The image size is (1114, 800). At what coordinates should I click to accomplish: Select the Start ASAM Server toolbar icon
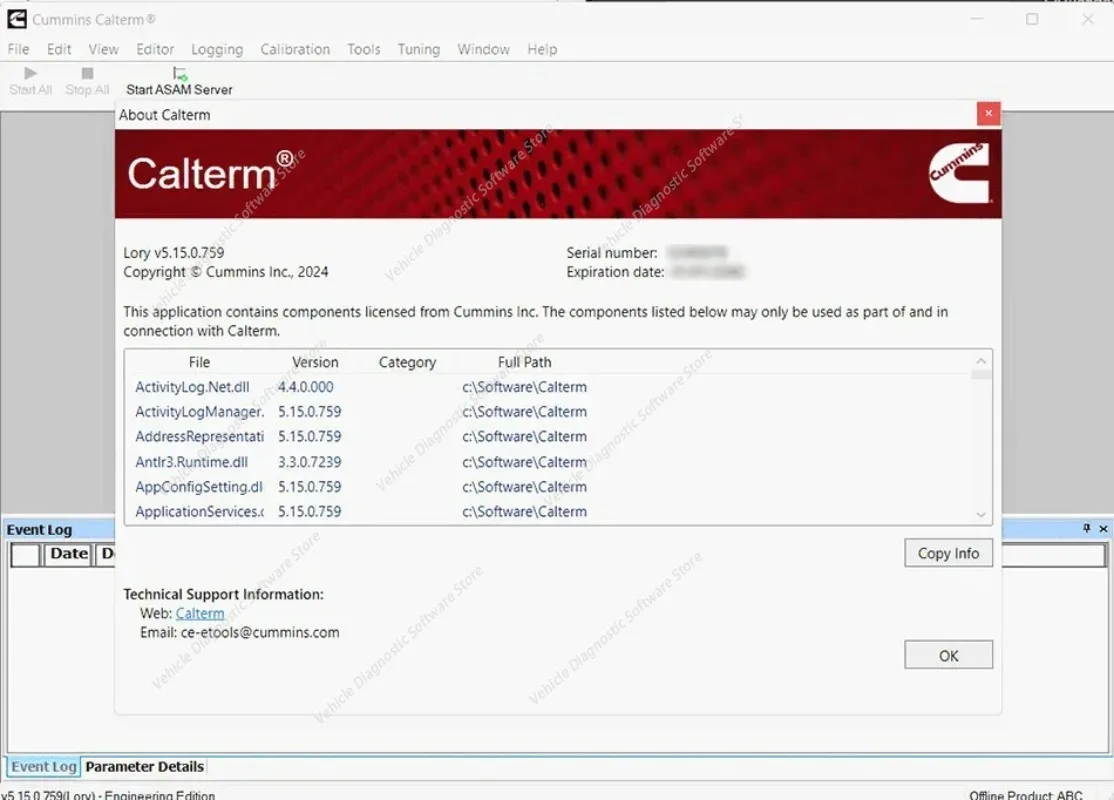click(x=179, y=72)
